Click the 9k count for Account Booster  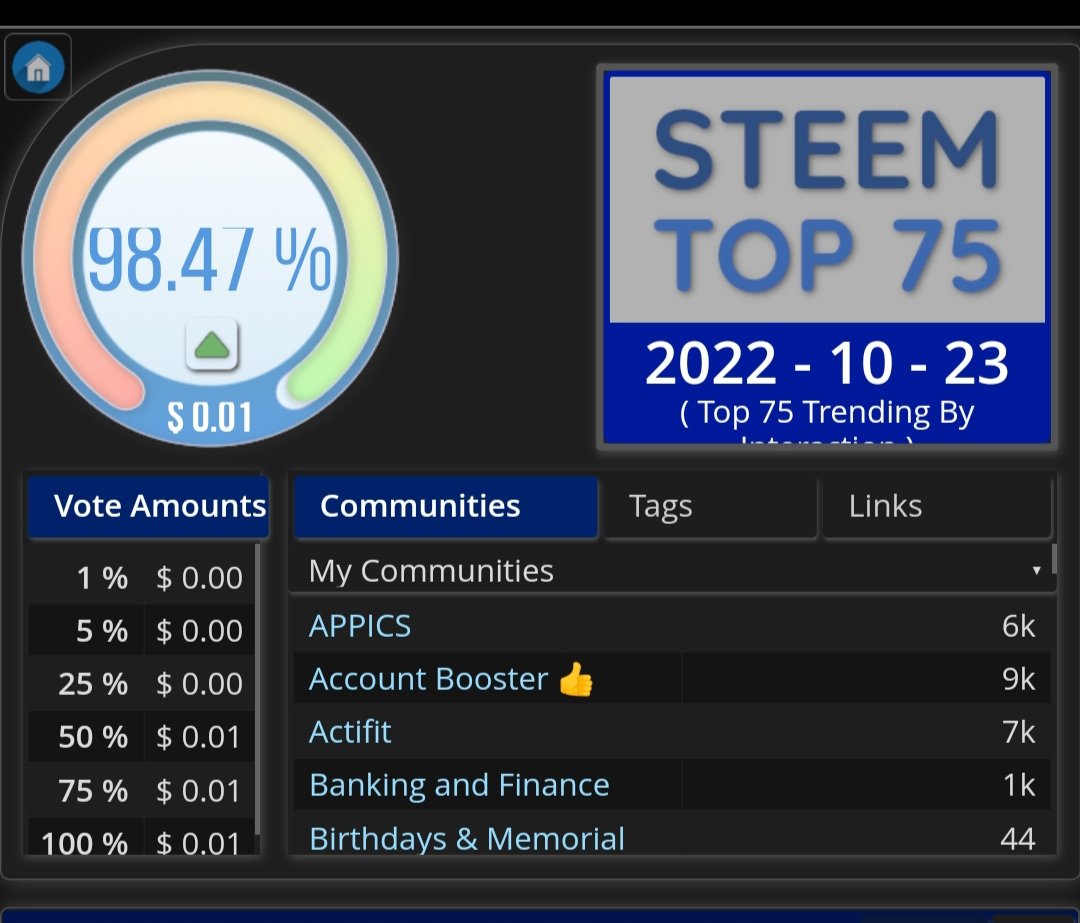1018,679
